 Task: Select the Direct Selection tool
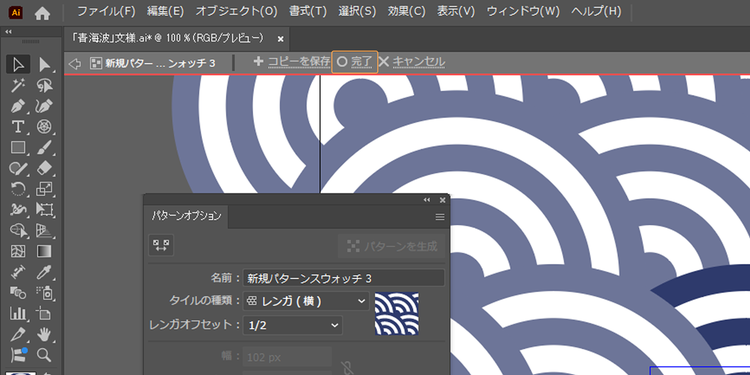click(44, 64)
